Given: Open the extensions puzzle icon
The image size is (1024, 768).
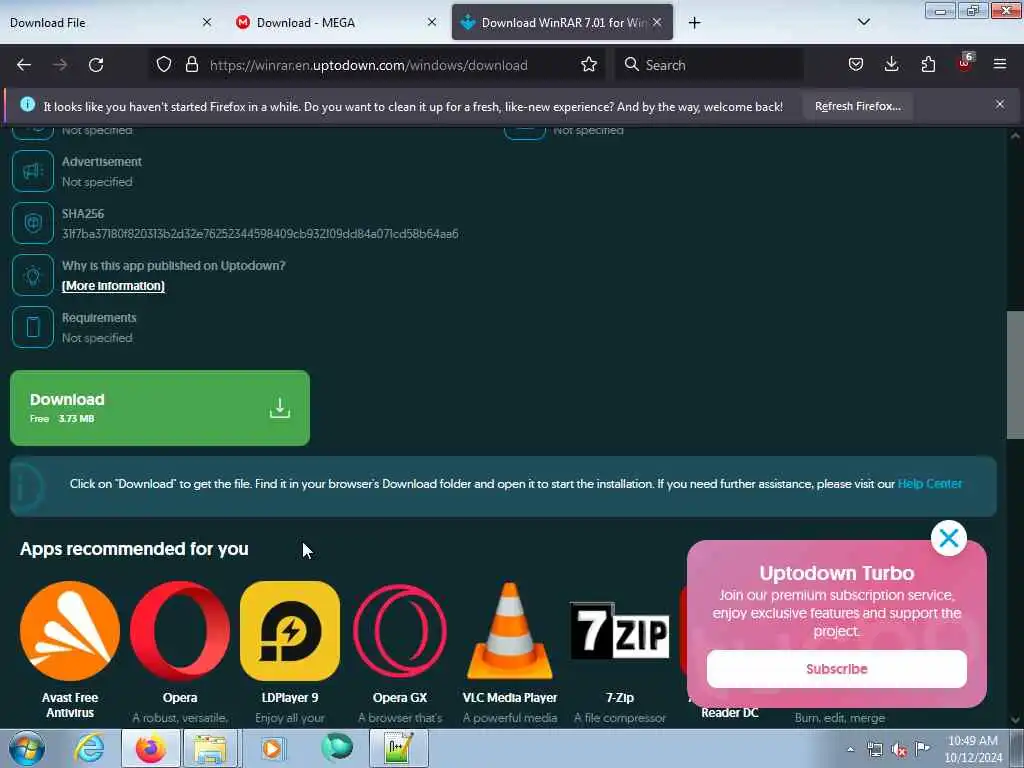Looking at the screenshot, I should [928, 64].
